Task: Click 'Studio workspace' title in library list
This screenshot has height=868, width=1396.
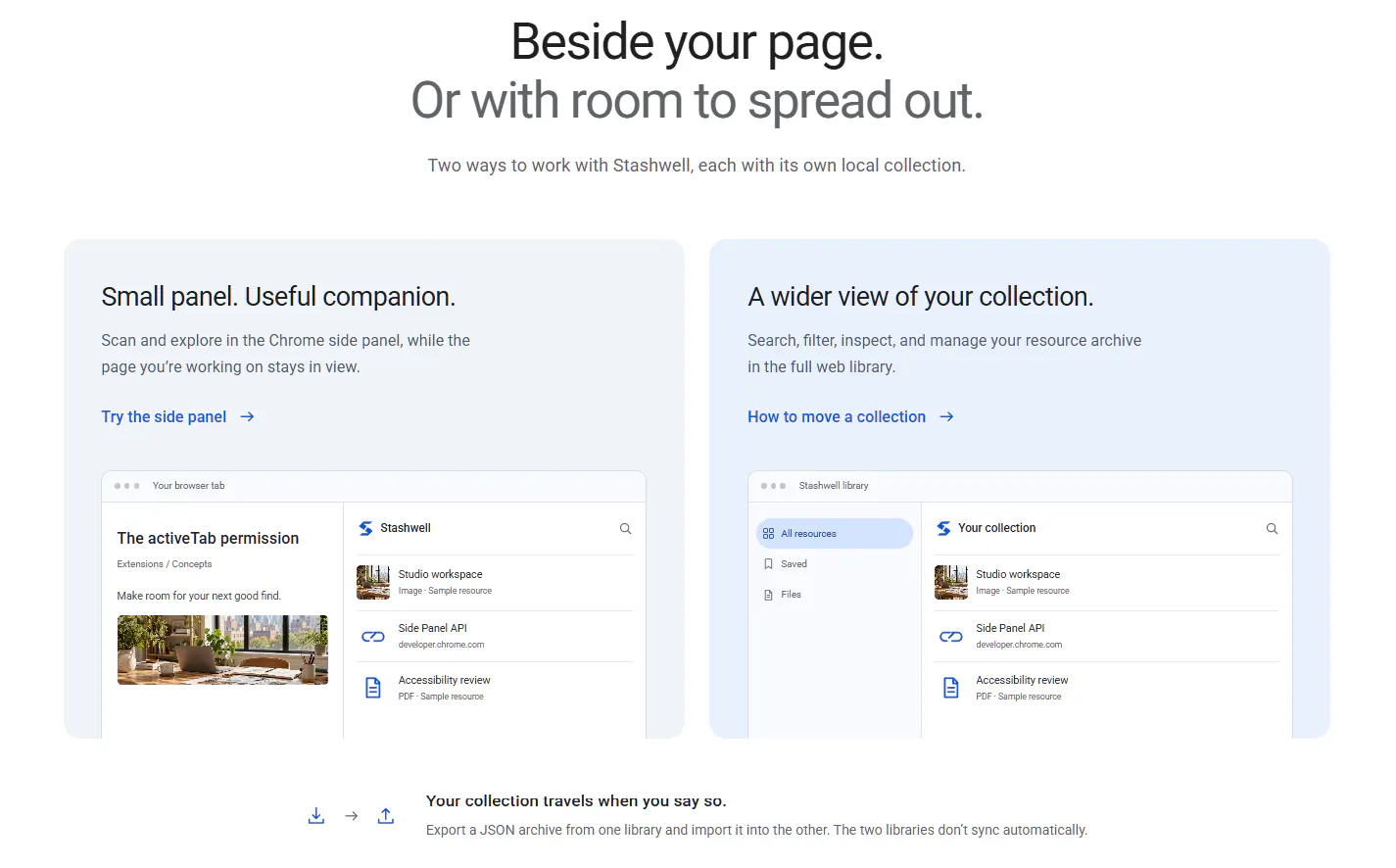Action: [x=1018, y=574]
